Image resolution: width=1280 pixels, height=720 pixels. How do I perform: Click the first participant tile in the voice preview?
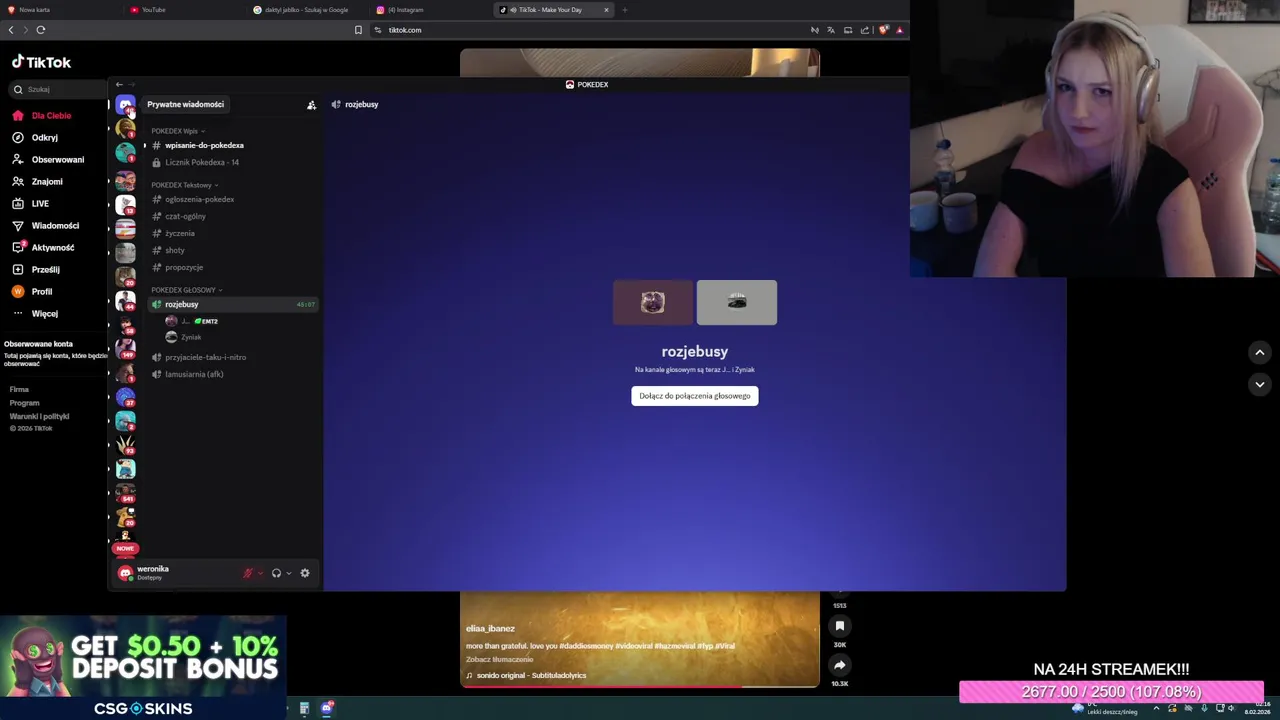[653, 302]
